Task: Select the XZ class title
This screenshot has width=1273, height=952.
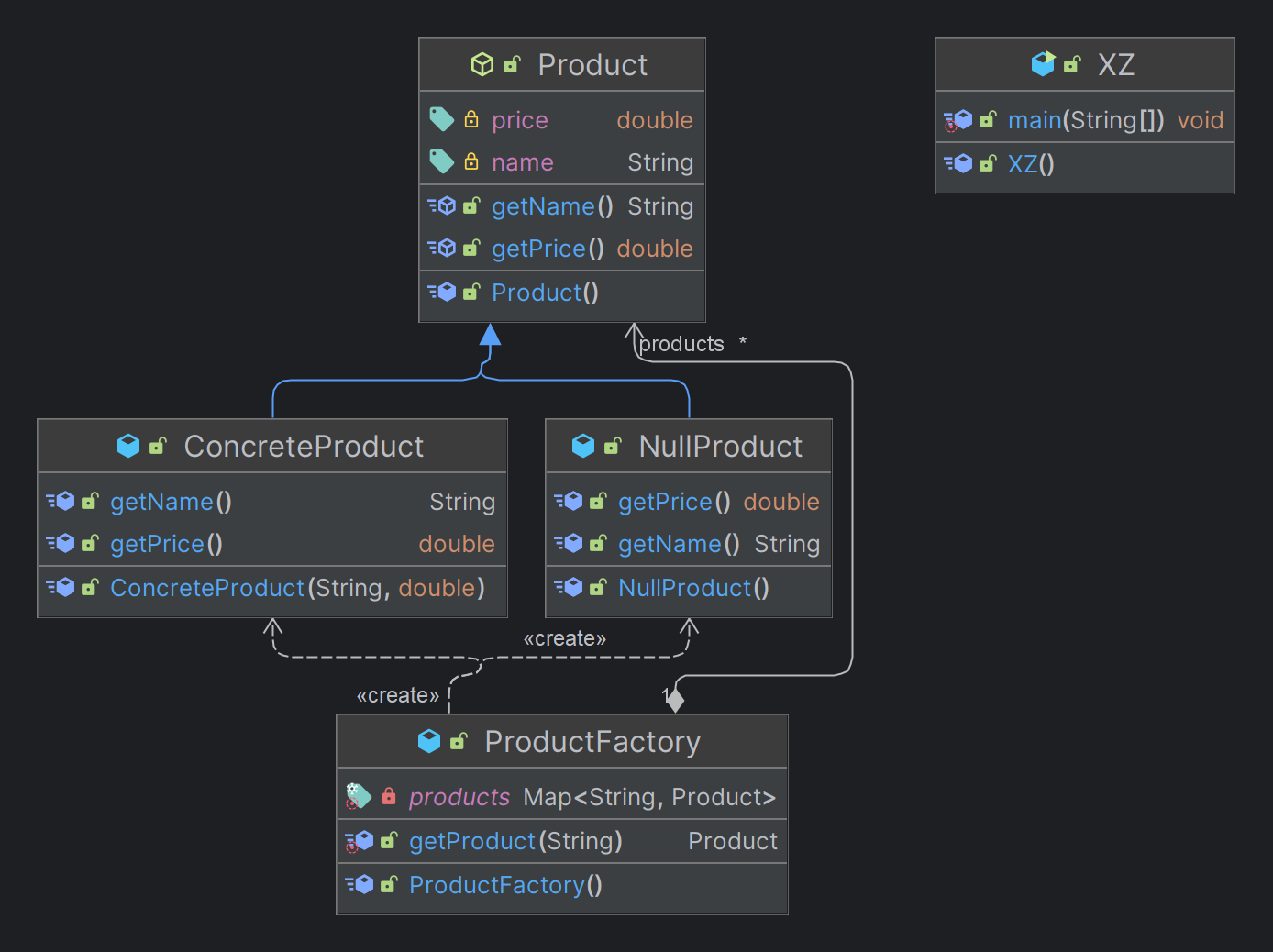Action: pos(1116,64)
